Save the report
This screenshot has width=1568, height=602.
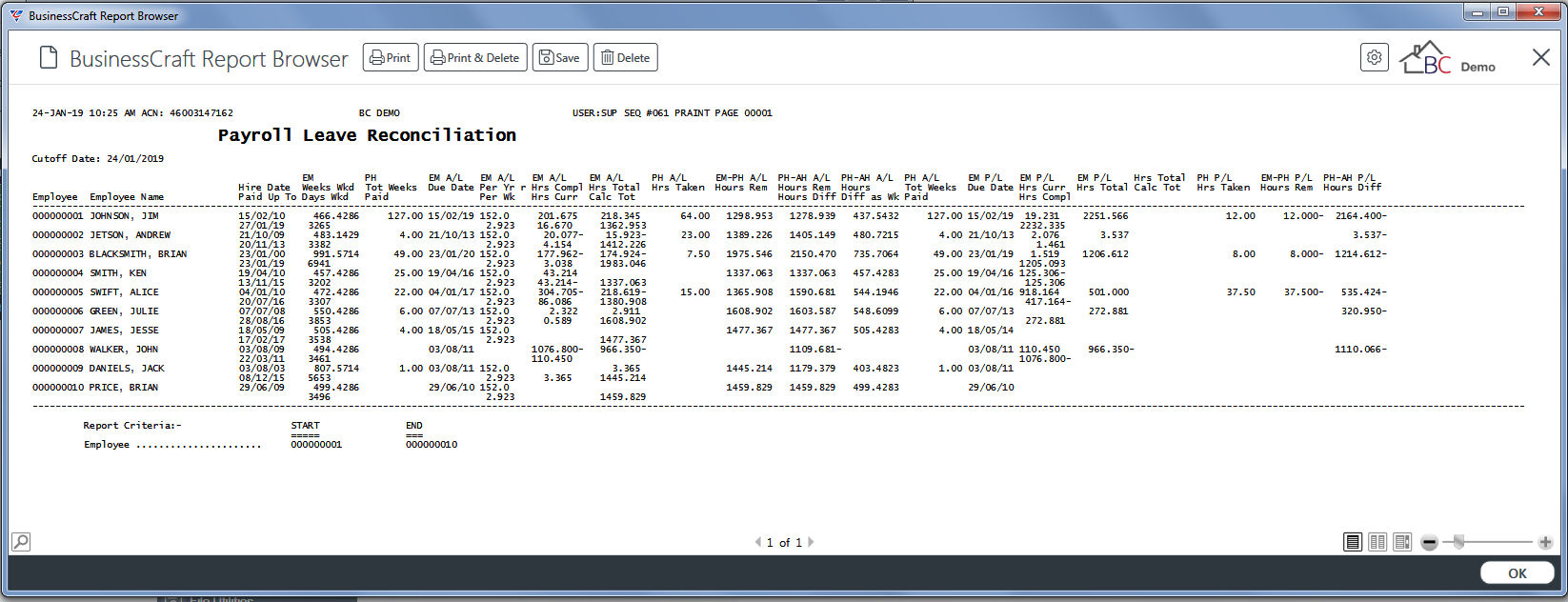[x=560, y=58]
